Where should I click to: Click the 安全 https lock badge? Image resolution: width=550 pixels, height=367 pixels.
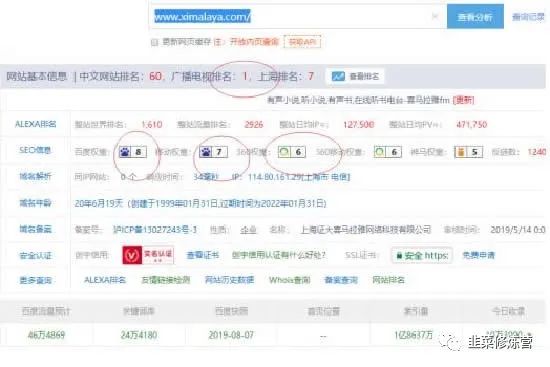tap(422, 255)
